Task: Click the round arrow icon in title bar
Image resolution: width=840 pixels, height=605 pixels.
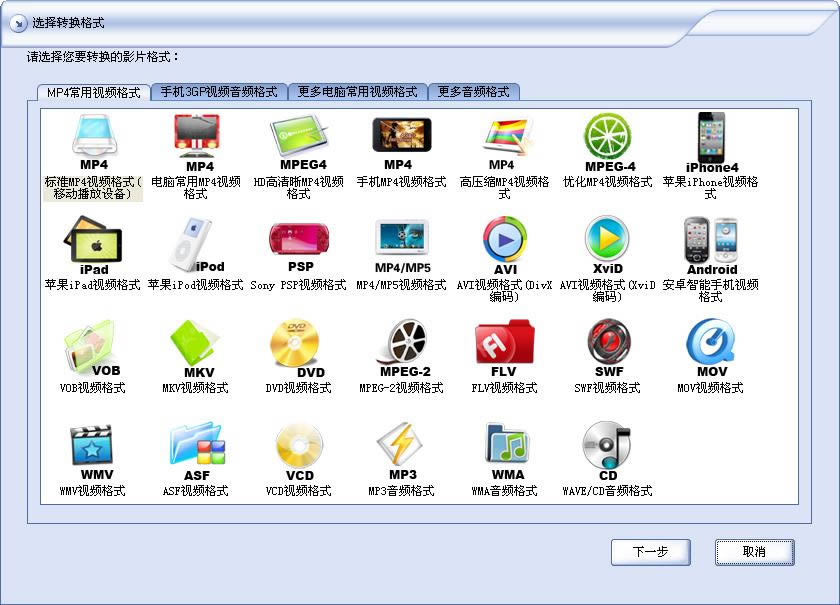Action: [x=18, y=23]
